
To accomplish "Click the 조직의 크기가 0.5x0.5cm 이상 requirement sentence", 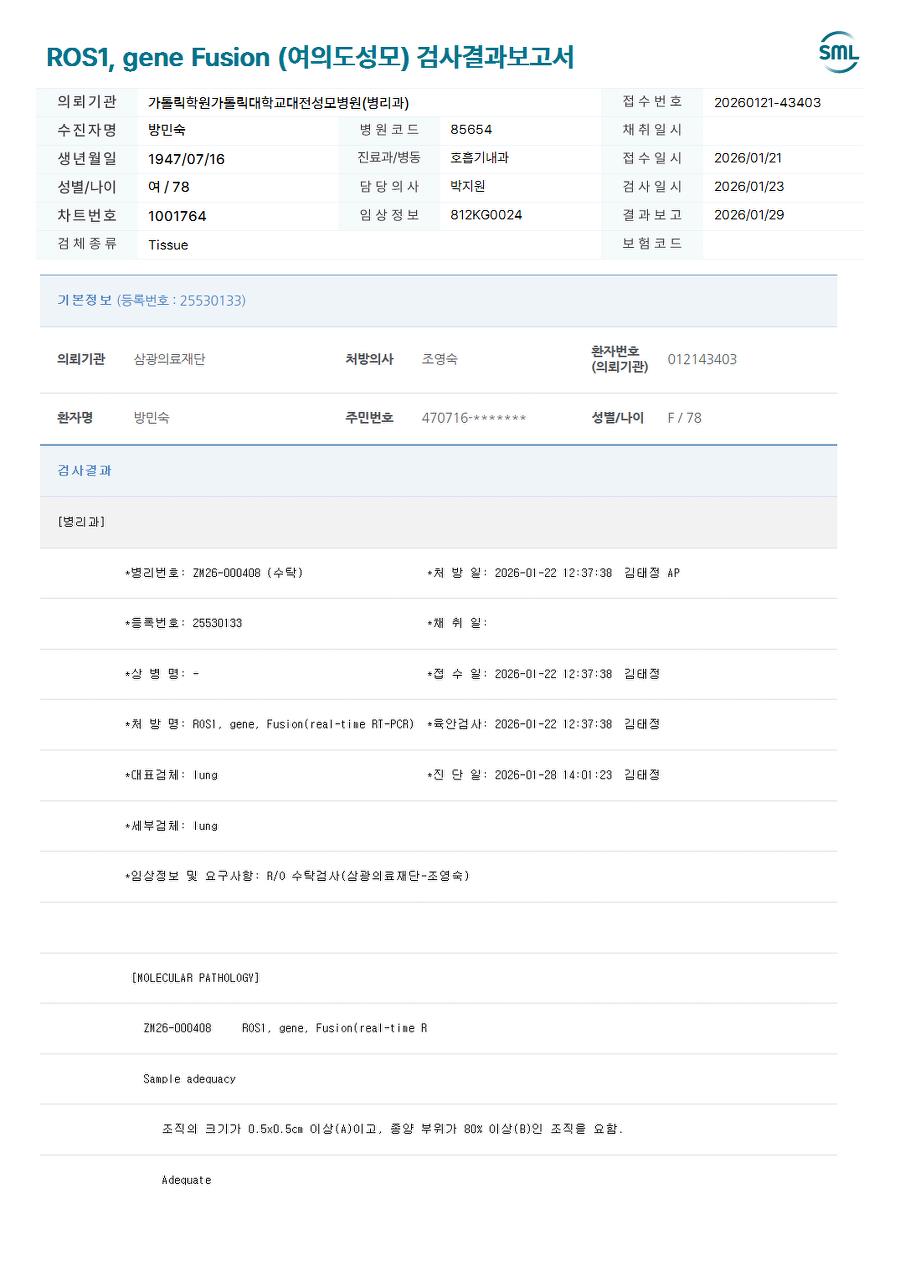I will pyautogui.click(x=392, y=1129).
